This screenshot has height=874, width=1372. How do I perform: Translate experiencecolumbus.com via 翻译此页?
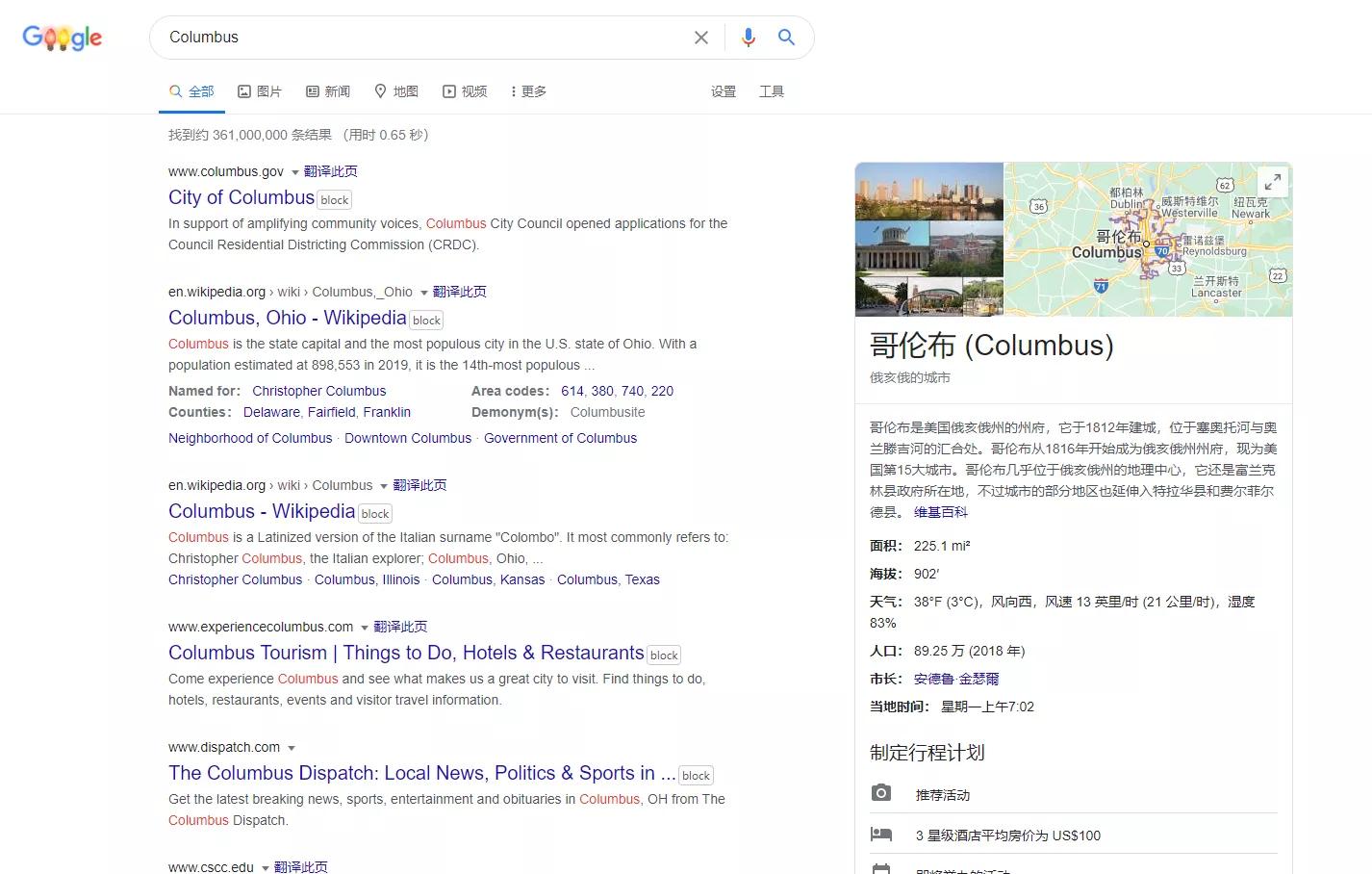(400, 627)
